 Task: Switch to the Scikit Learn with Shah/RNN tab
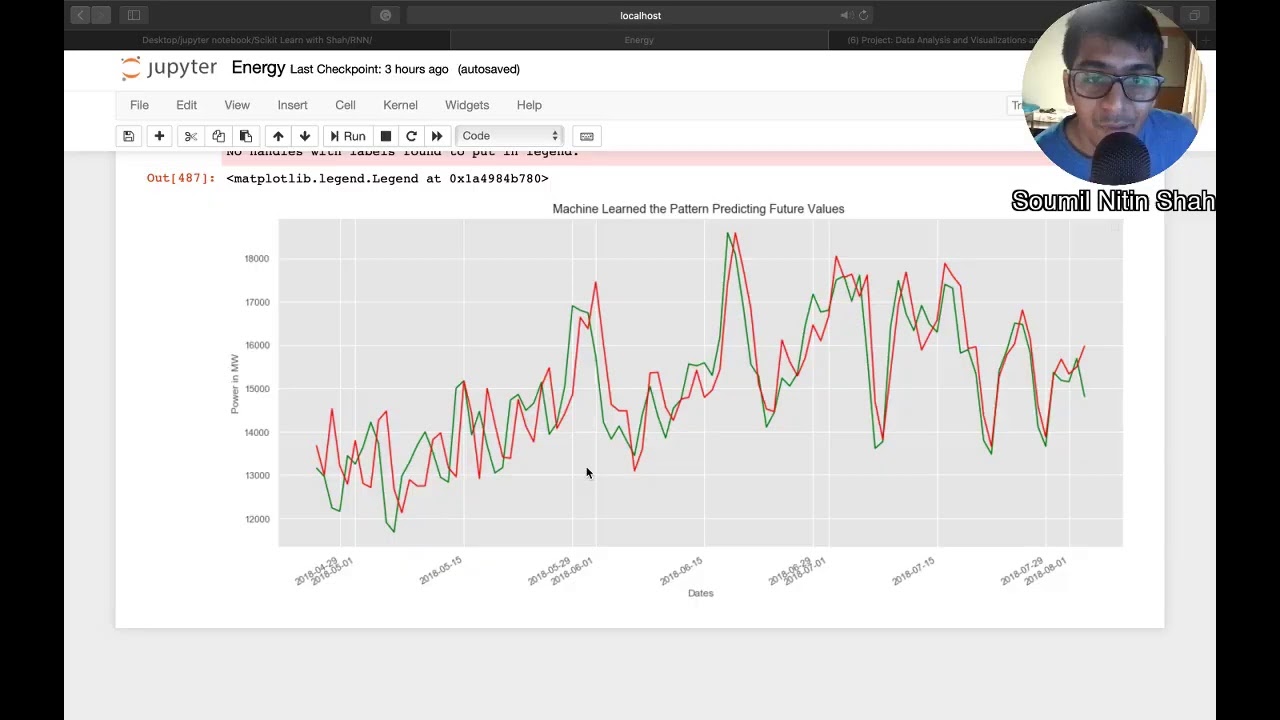tap(257, 40)
